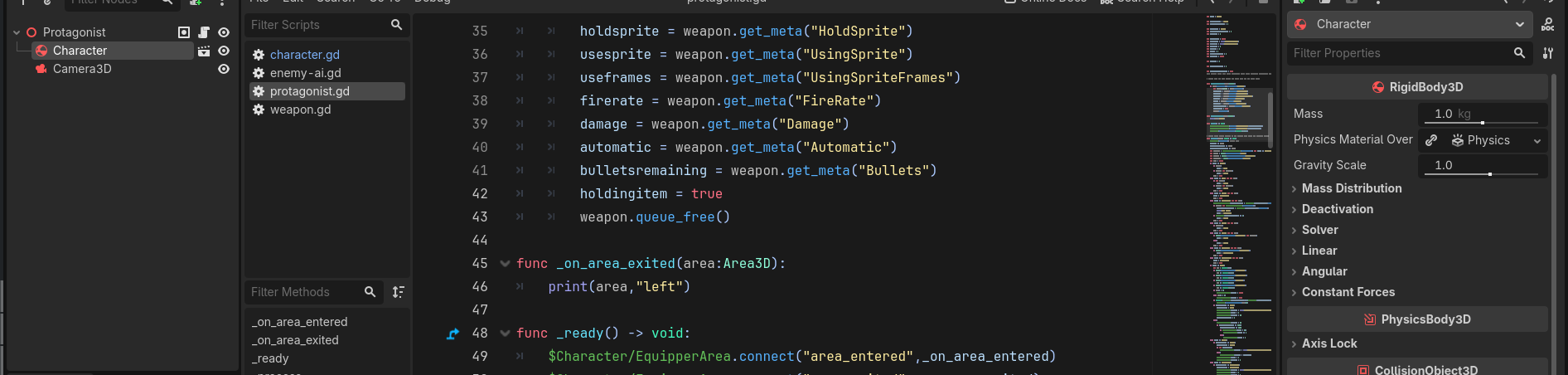Hide the Character node in scene tree
The image size is (1568, 375).
(x=224, y=51)
